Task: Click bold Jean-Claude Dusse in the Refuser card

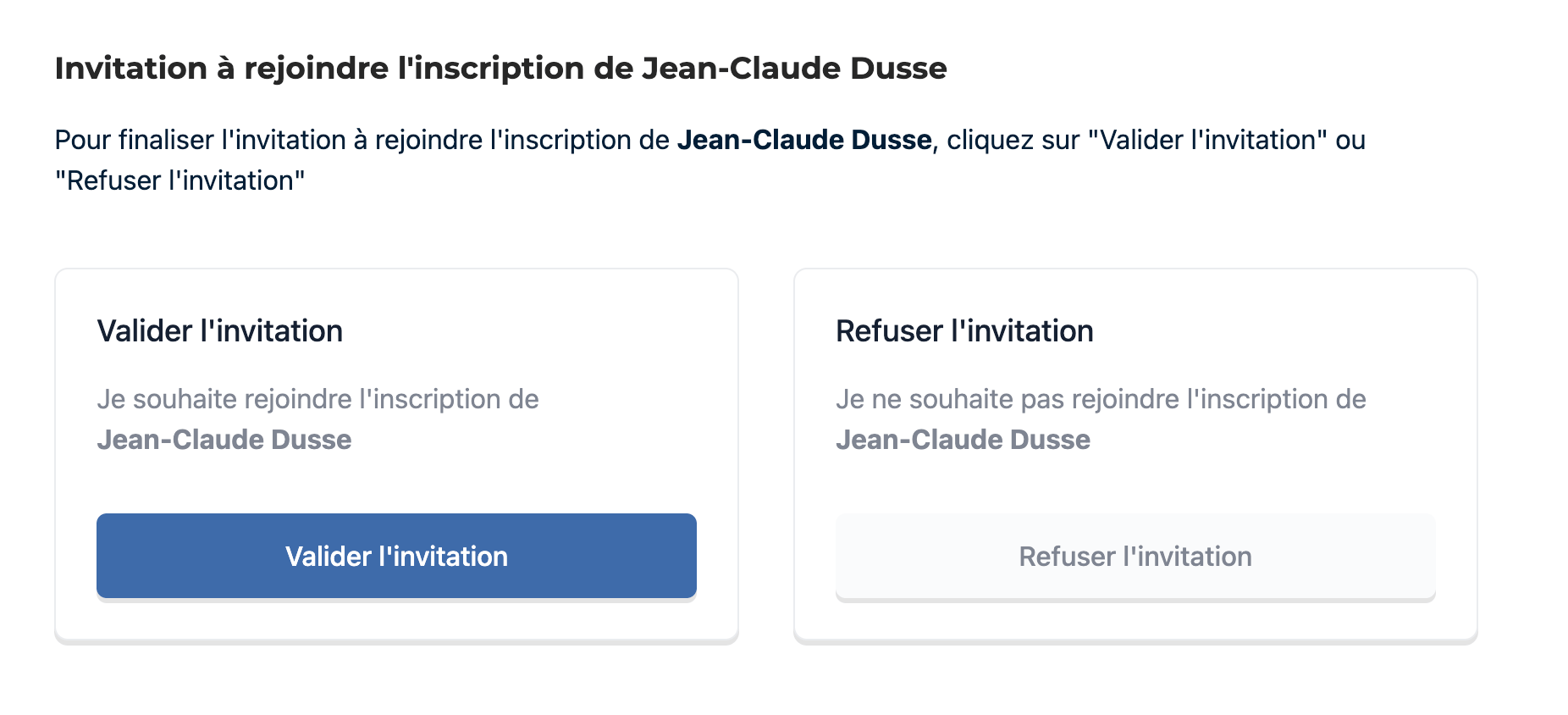Action: point(963,440)
